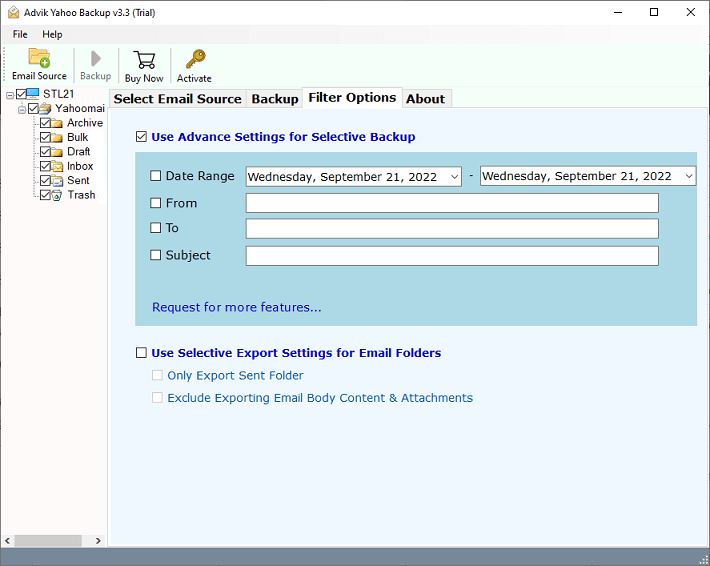The image size is (710, 566).
Task: Click the Email Source toolbar icon
Action: pyautogui.click(x=39, y=58)
